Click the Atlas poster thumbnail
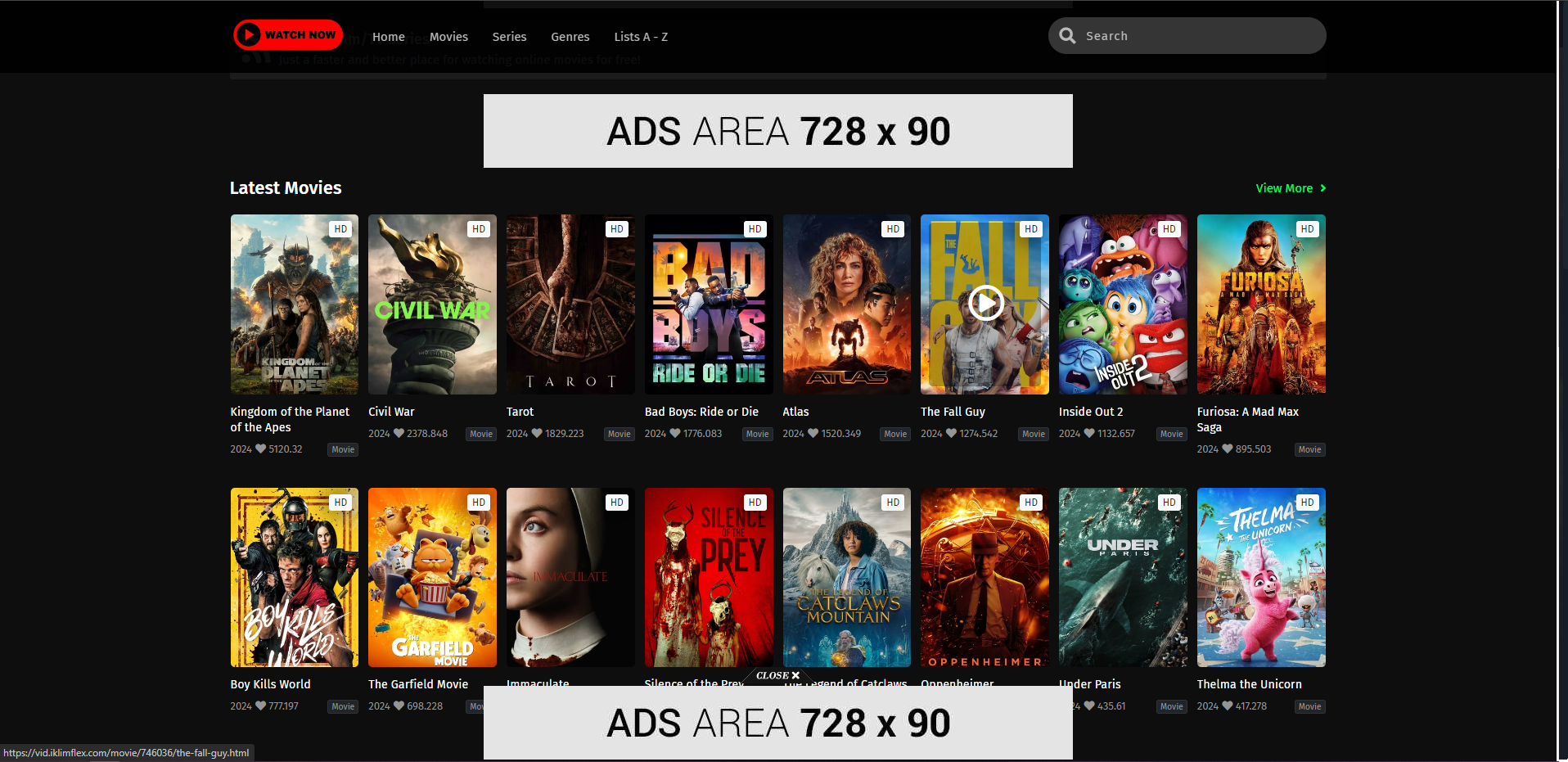The image size is (1568, 762). click(x=847, y=304)
